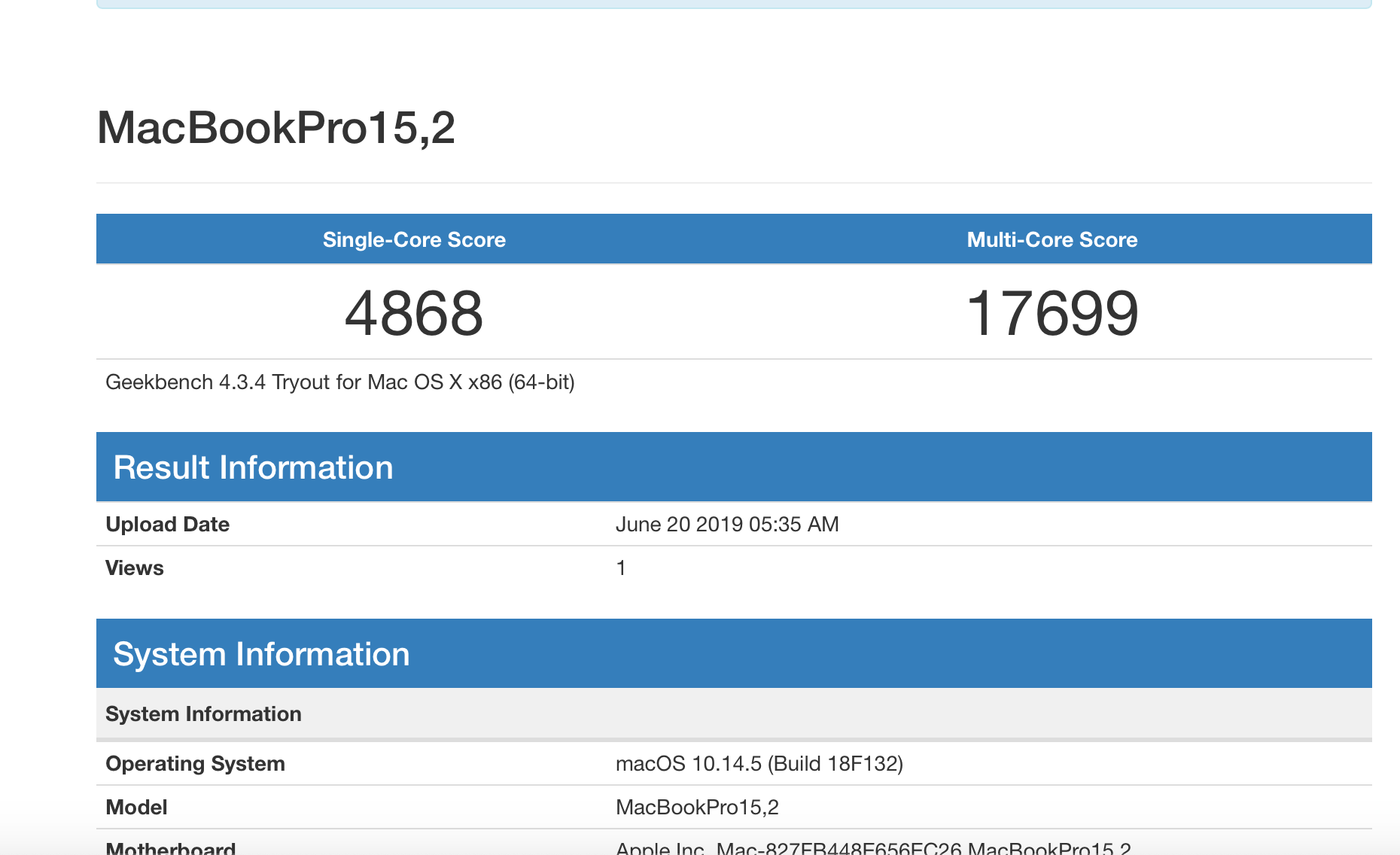The width and height of the screenshot is (1400, 855).
Task: Click the multi-core score value 17699
Action: (1052, 313)
